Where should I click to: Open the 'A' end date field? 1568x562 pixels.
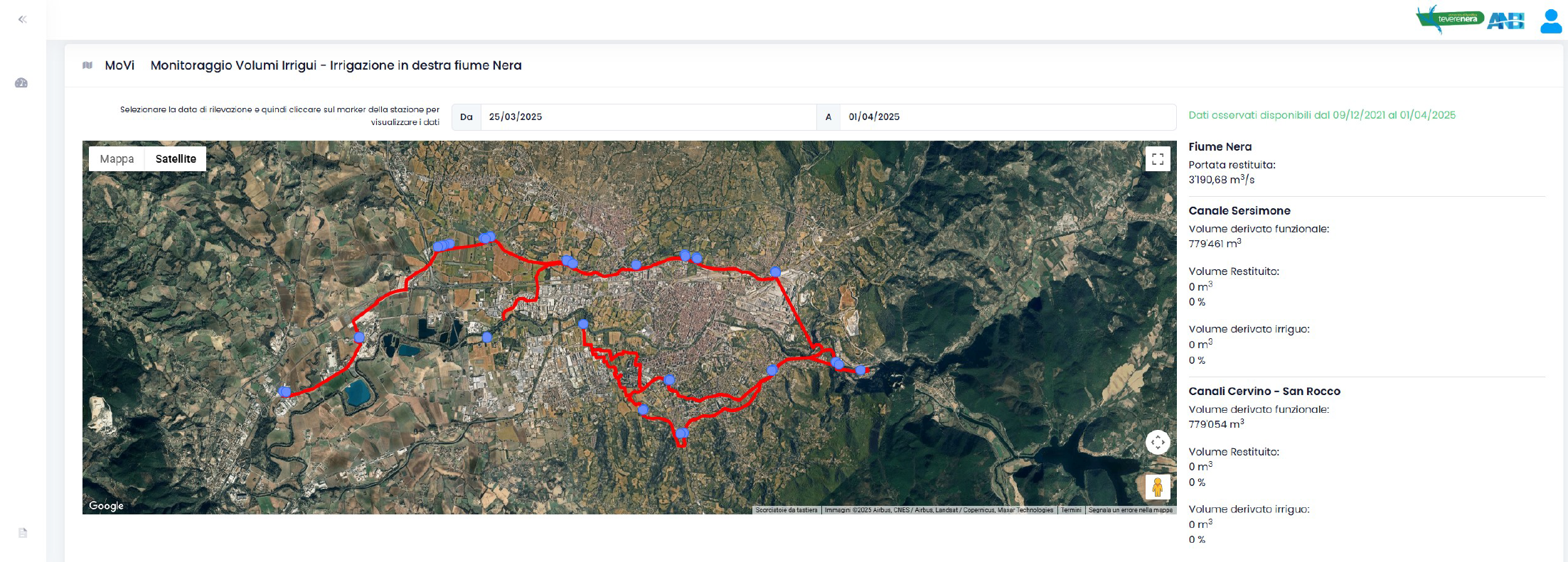1006,117
